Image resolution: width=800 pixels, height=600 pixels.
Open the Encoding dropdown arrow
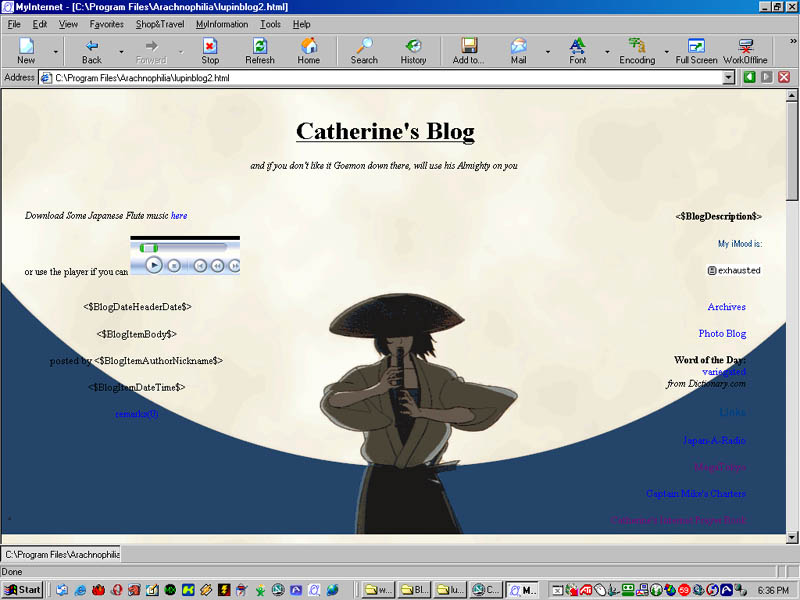(x=666, y=52)
